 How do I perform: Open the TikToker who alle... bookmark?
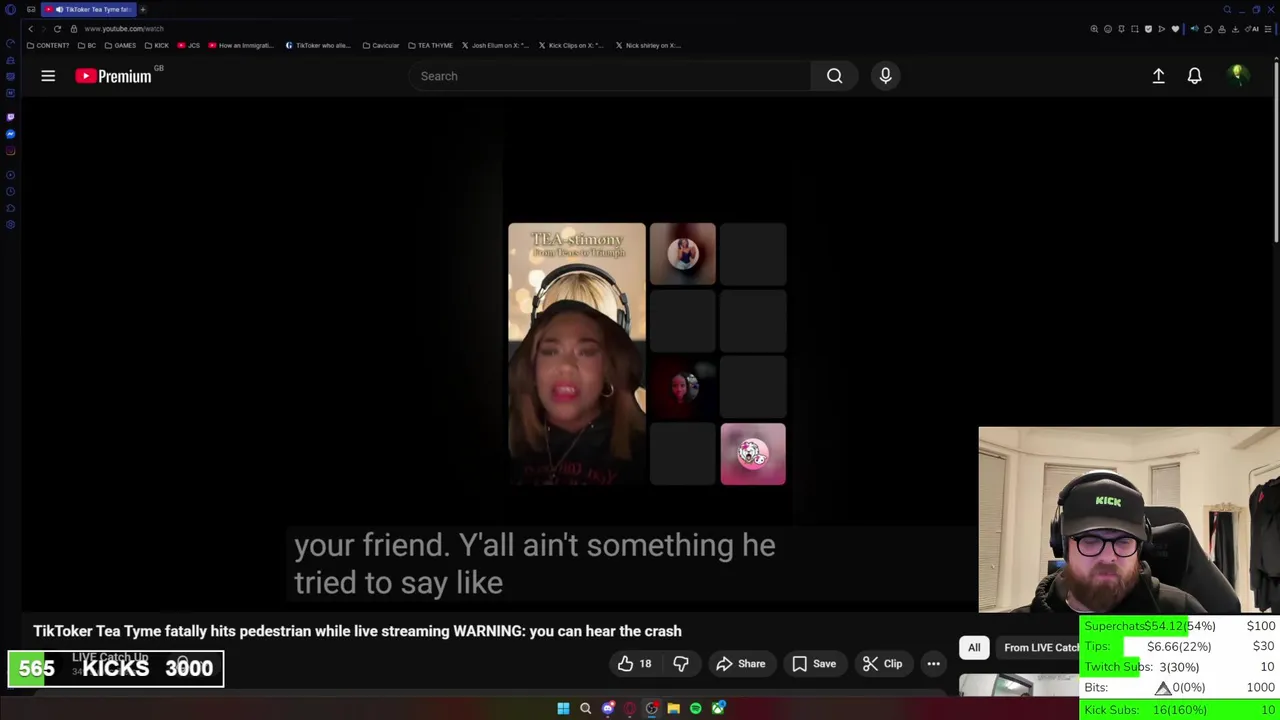coord(318,45)
